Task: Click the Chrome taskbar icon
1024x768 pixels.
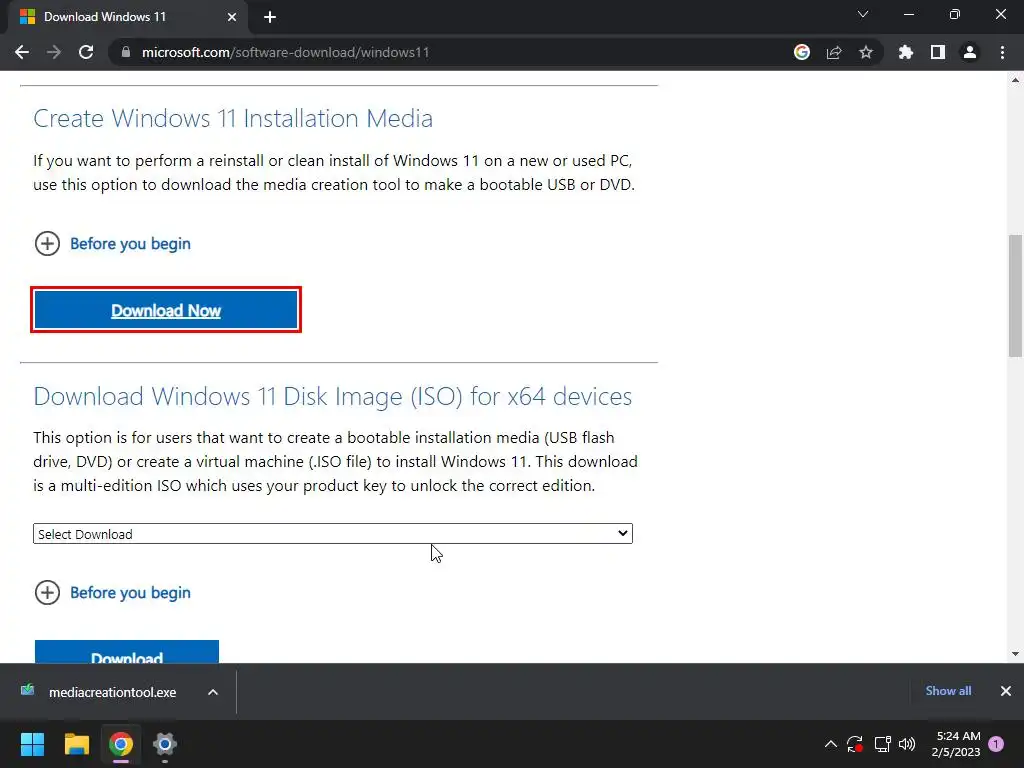Action: (121, 744)
